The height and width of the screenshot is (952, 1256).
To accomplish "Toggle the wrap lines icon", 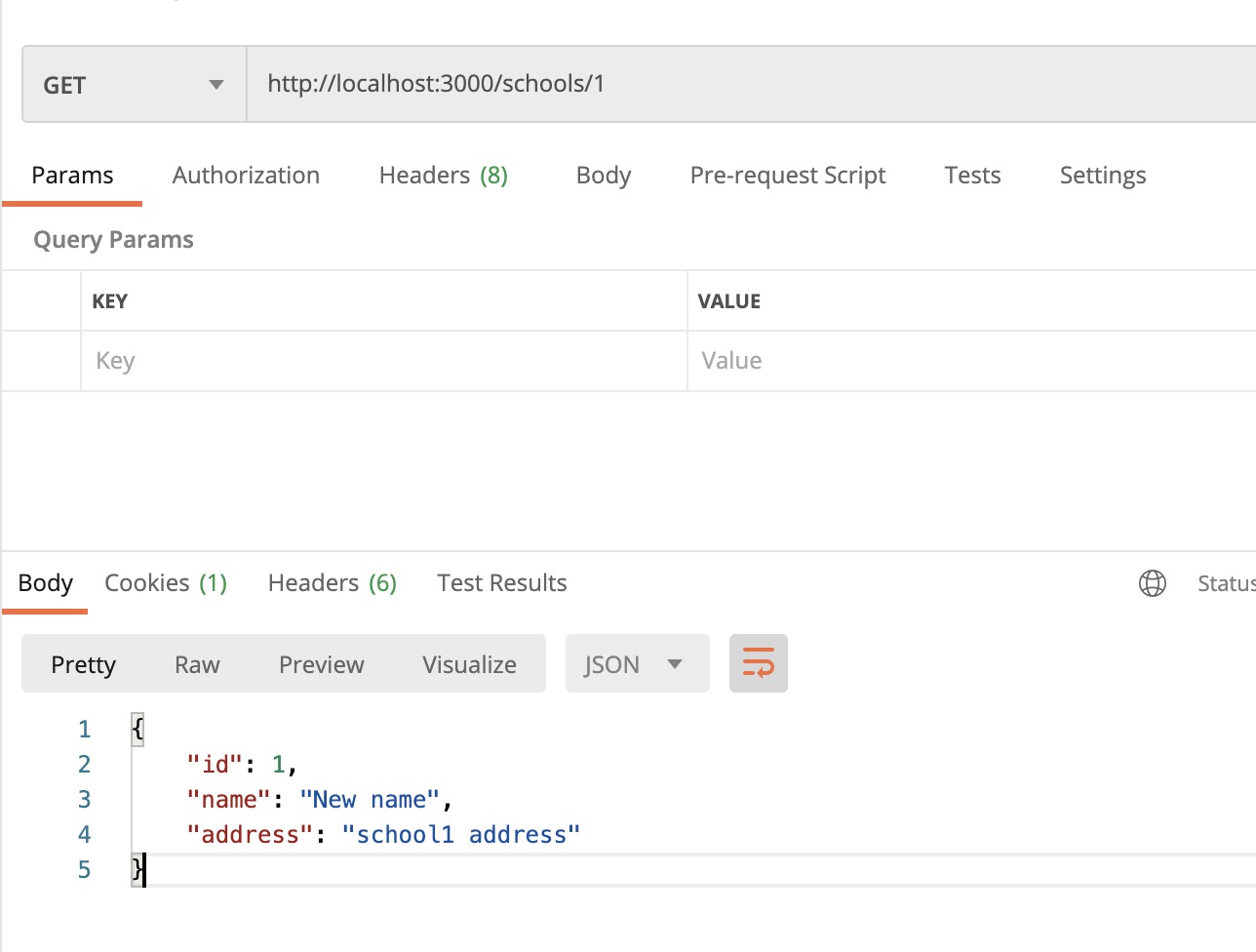I will click(x=759, y=663).
